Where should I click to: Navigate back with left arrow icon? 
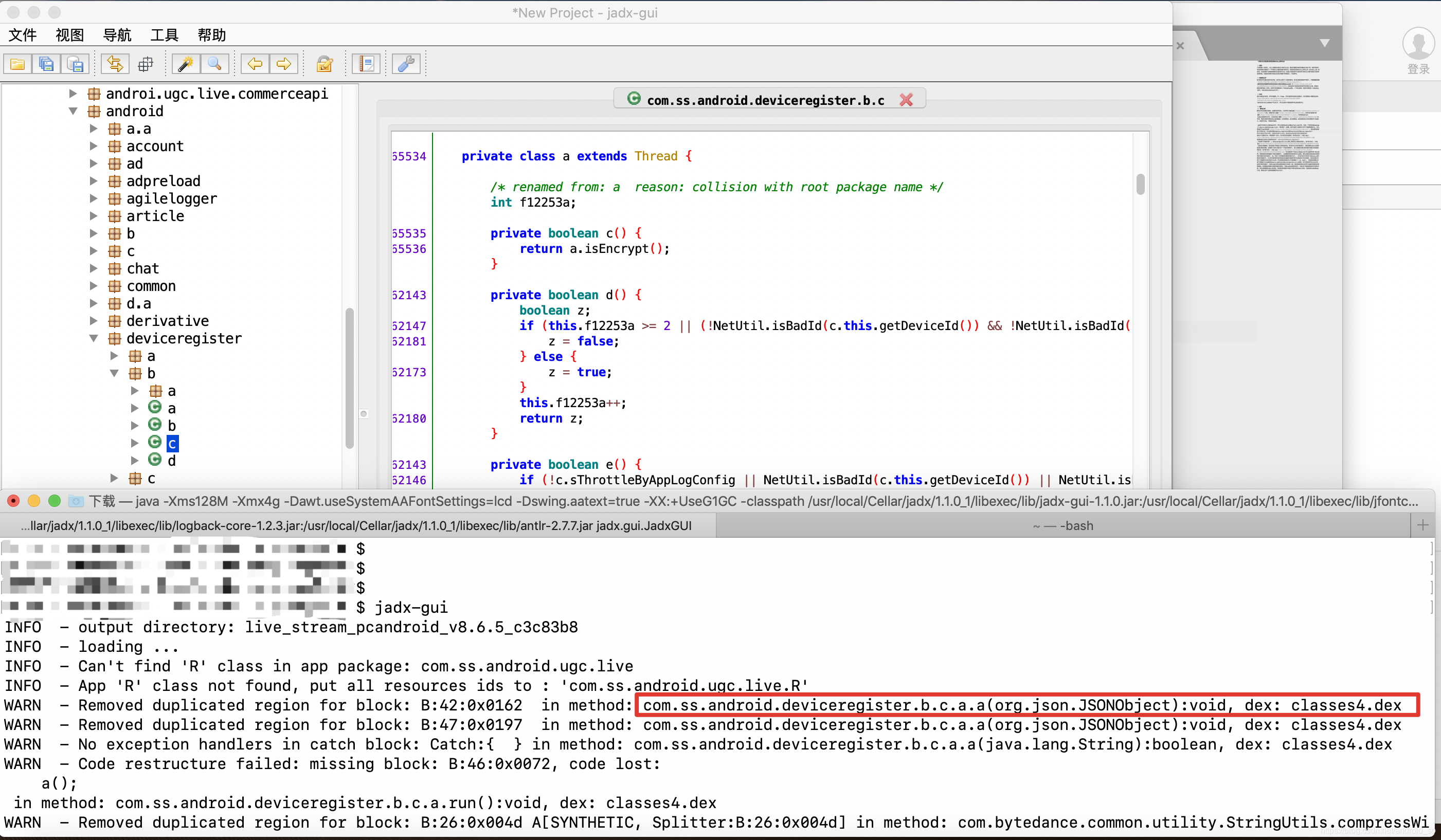point(255,64)
